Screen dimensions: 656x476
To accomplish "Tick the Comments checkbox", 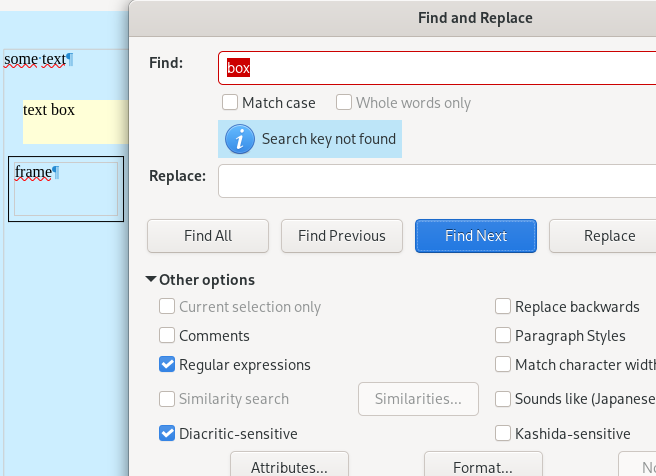I will (x=167, y=336).
